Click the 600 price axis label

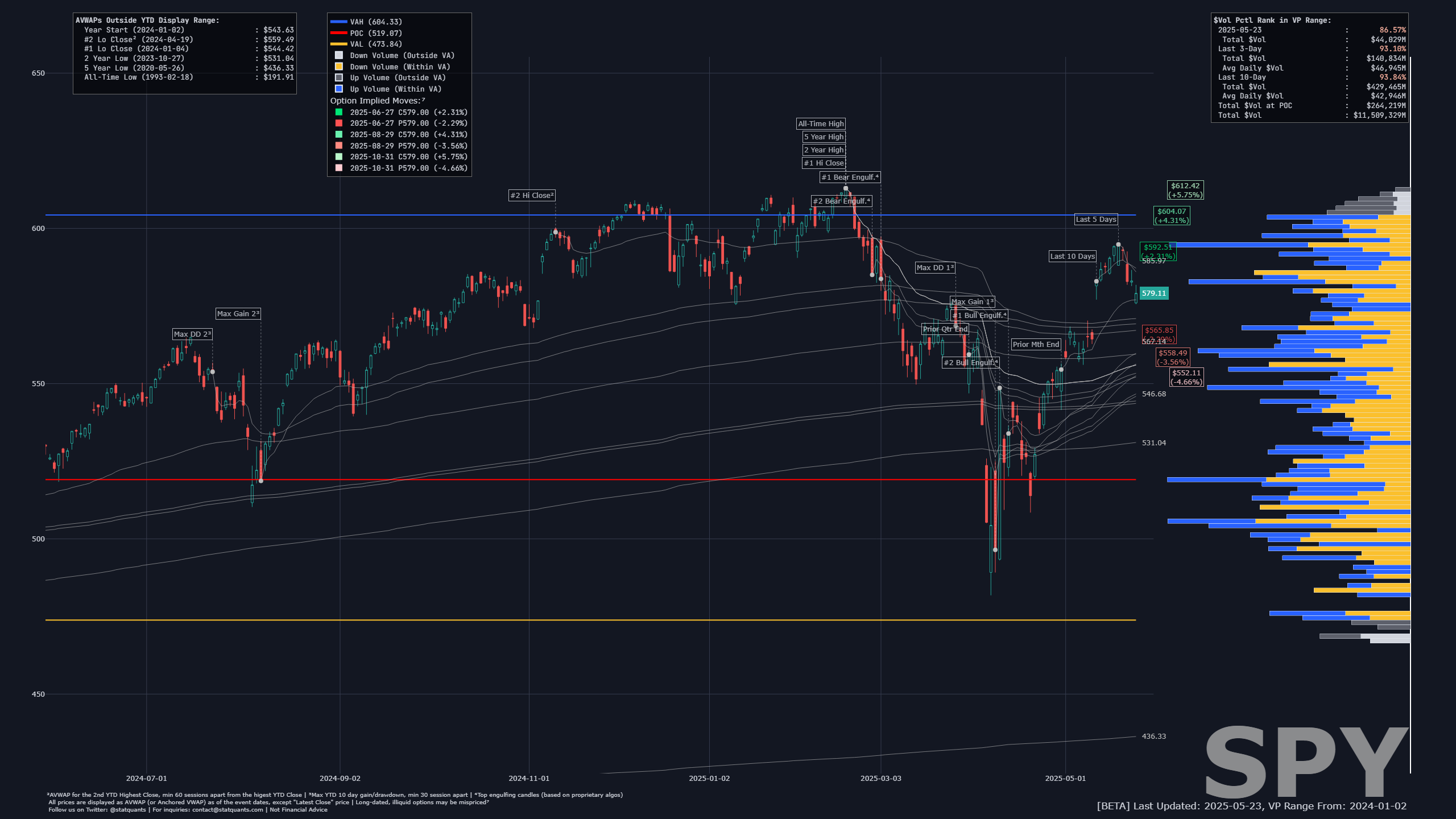click(38, 229)
